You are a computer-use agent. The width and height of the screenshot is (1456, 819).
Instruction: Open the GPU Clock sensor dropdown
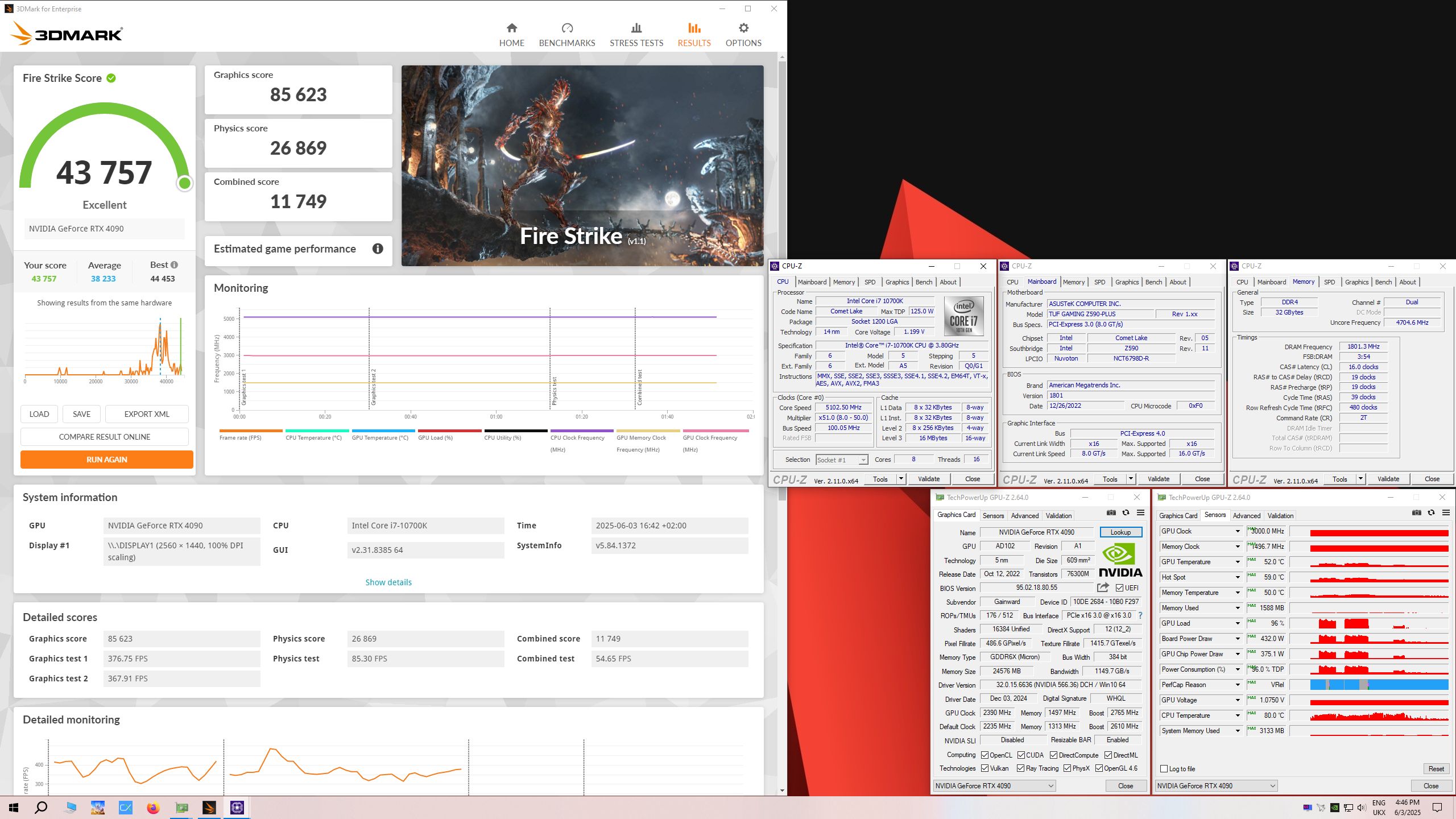[x=1237, y=531]
